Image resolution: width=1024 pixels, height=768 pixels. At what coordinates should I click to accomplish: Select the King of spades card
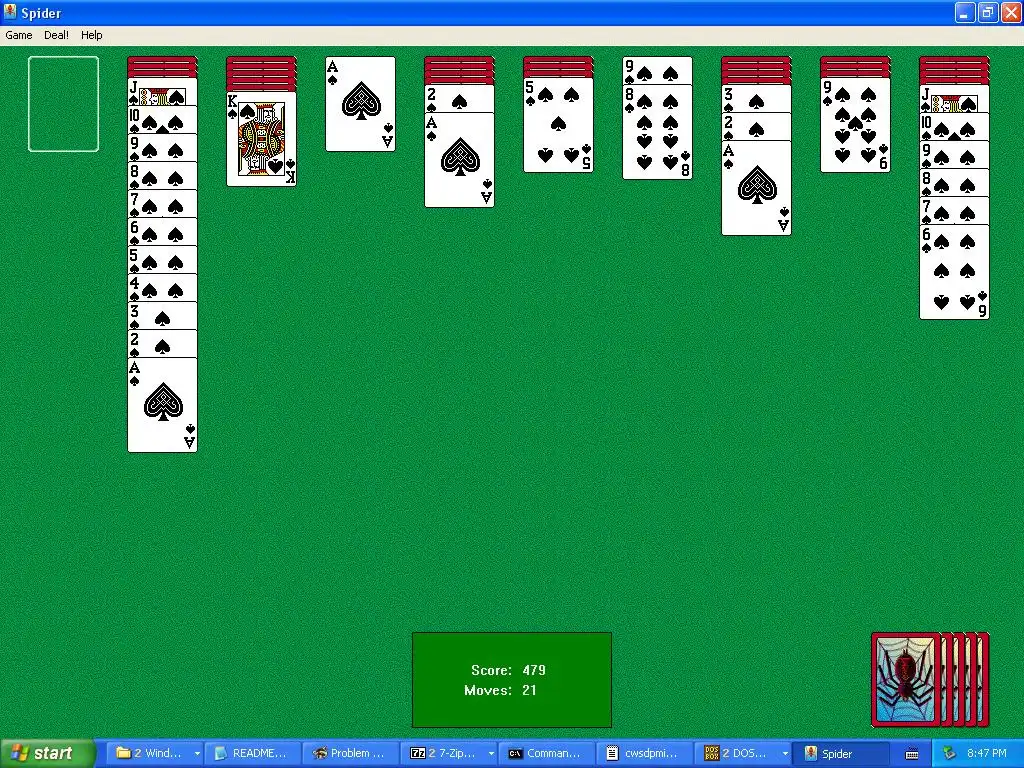(x=261, y=139)
